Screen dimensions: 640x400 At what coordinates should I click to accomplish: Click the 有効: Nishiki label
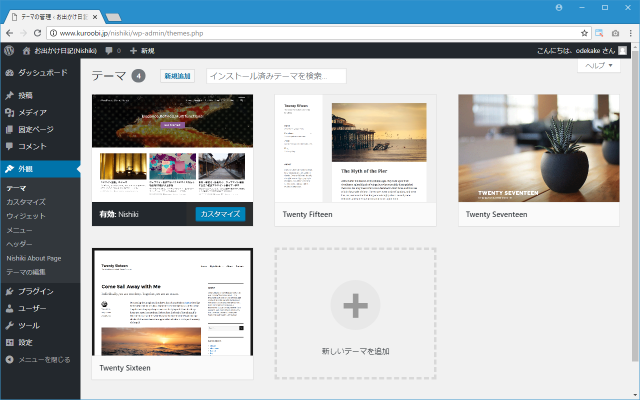119,214
